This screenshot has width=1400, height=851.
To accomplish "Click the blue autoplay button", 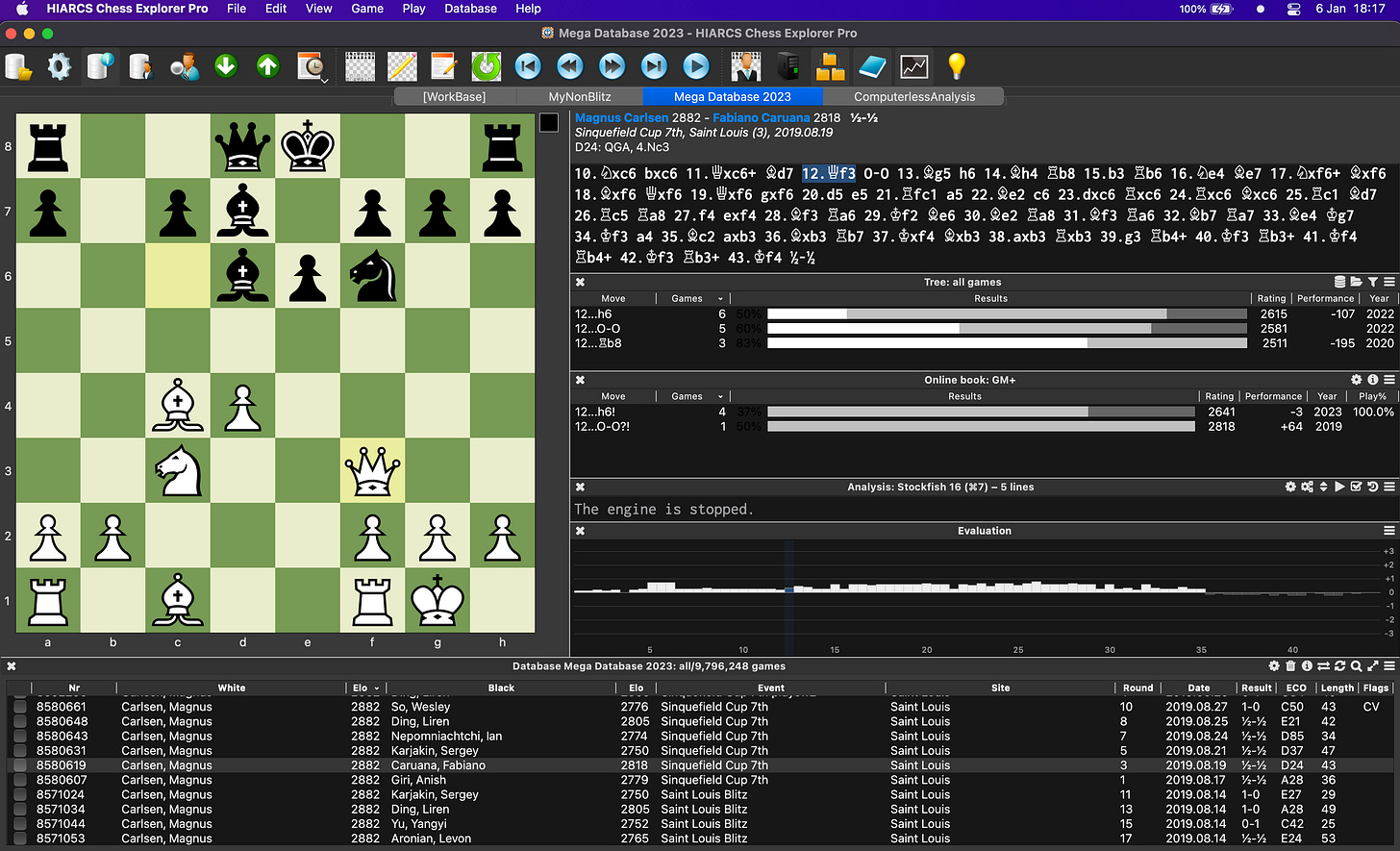I will click(x=696, y=66).
